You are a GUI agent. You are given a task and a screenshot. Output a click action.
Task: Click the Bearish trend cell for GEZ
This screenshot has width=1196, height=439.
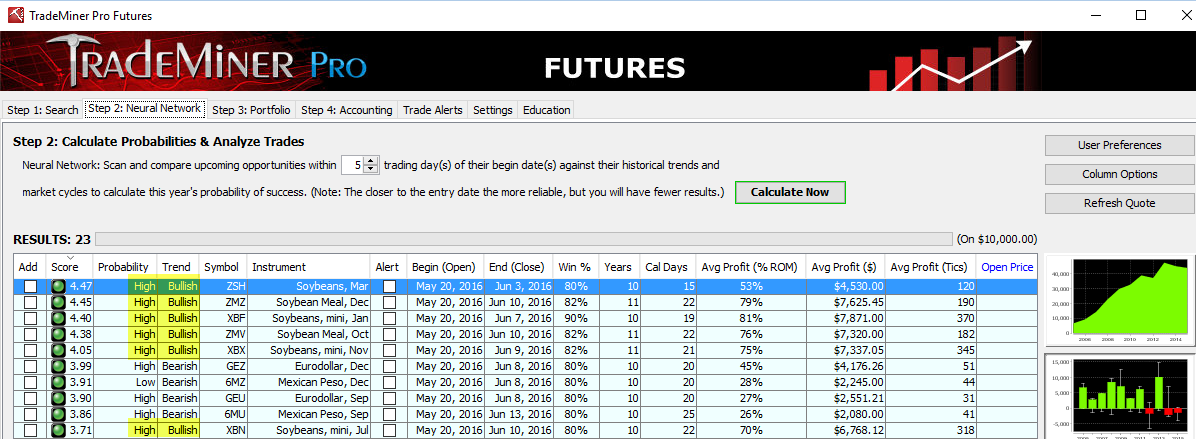click(x=178, y=367)
